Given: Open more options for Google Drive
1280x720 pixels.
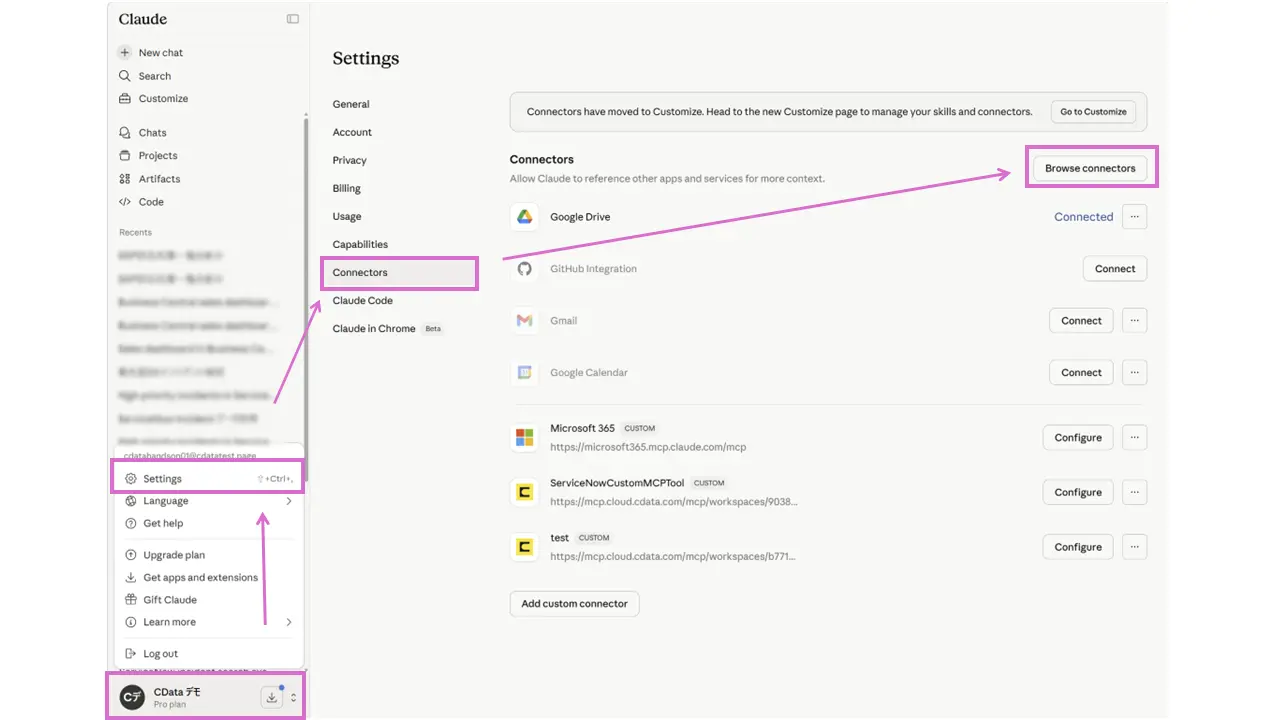Looking at the screenshot, I should [x=1134, y=217].
